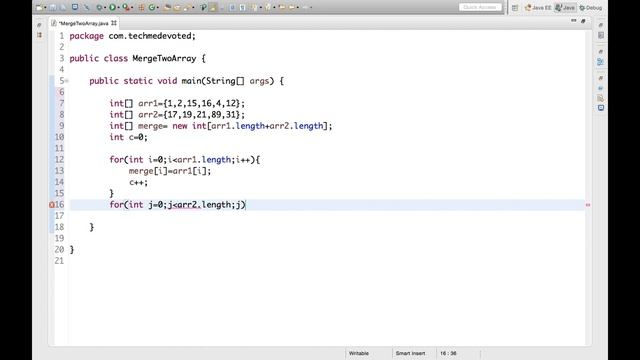This screenshot has width=640, height=360.
Task: Click line number 19 in the gutter
Action: [59, 238]
